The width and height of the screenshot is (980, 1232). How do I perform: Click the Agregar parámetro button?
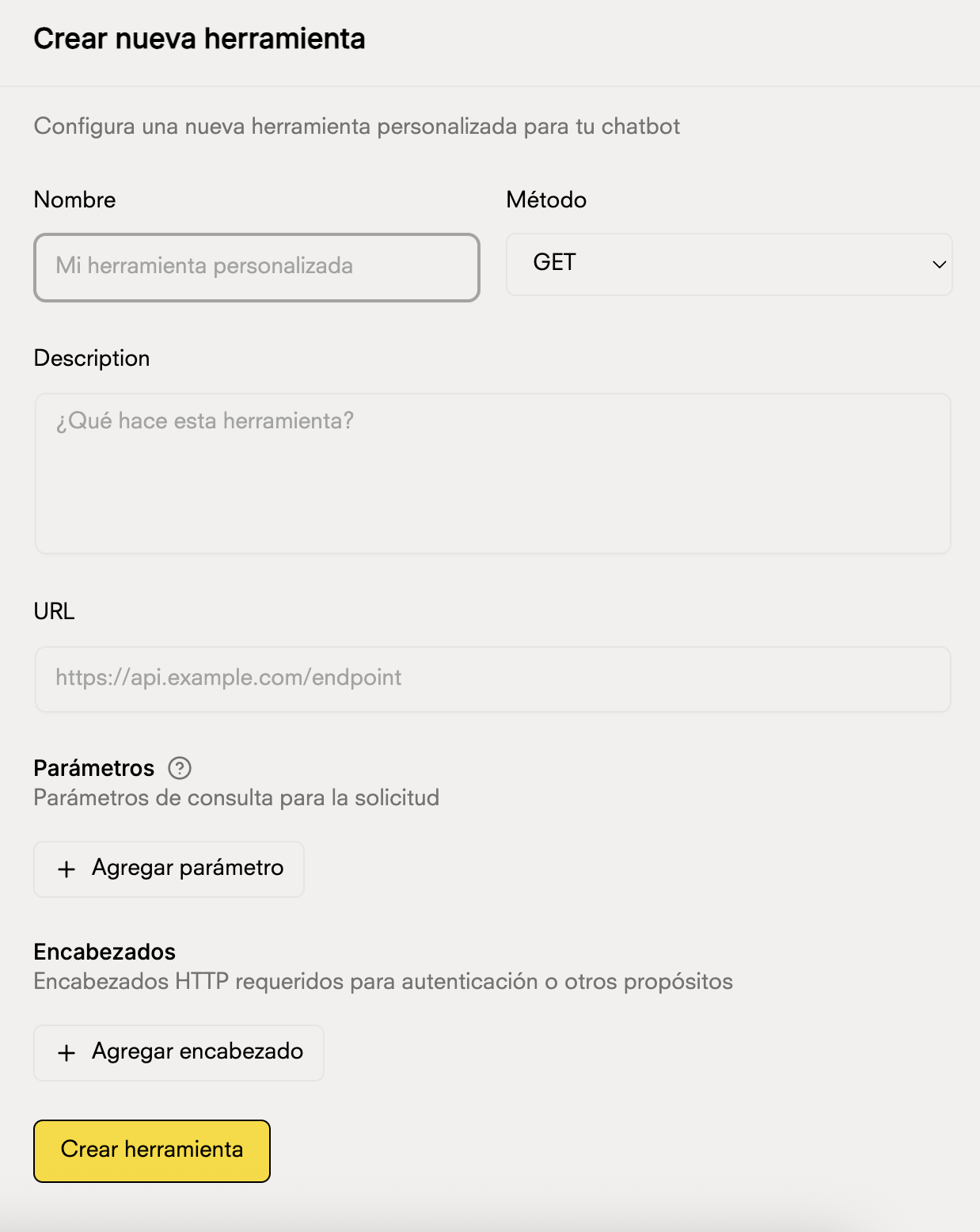click(x=168, y=869)
